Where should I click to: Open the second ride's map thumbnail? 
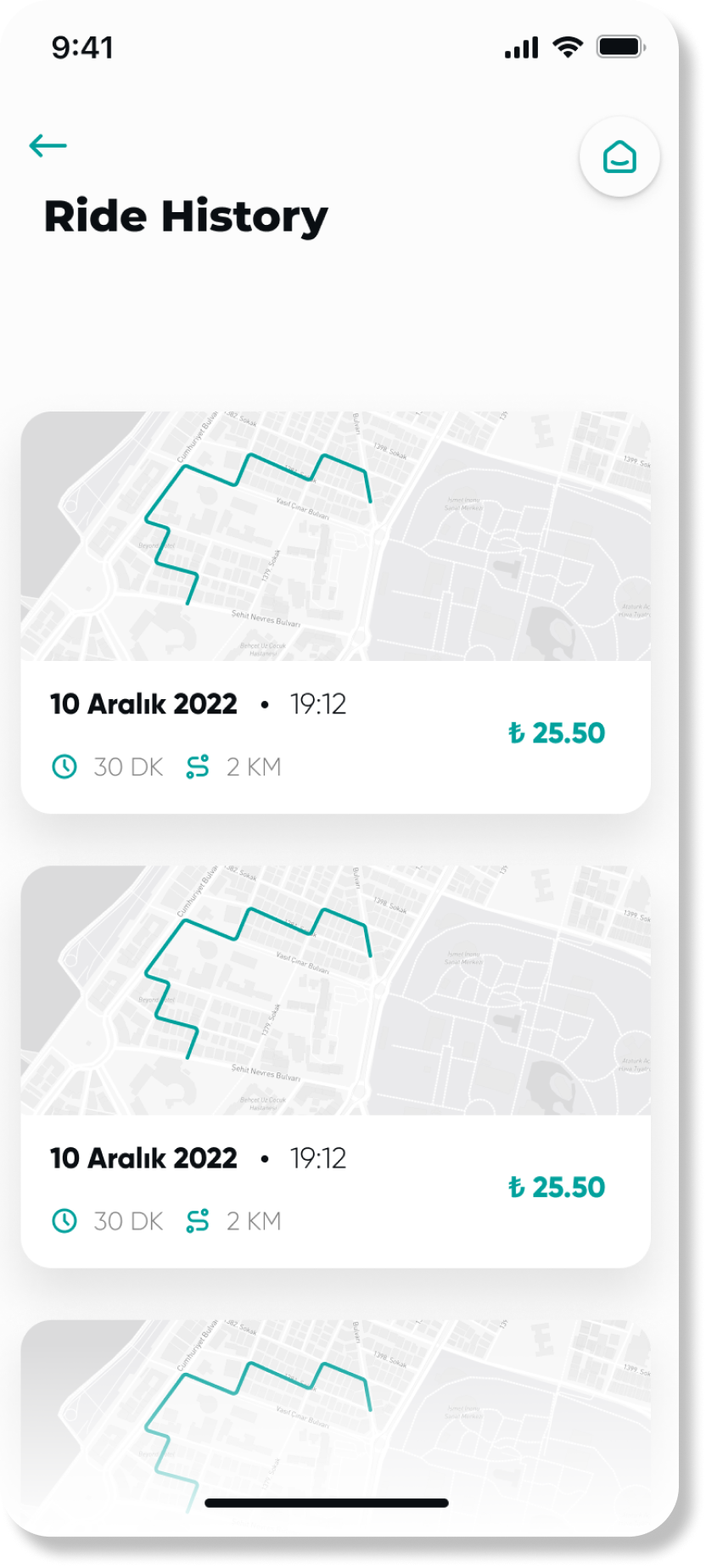336,990
